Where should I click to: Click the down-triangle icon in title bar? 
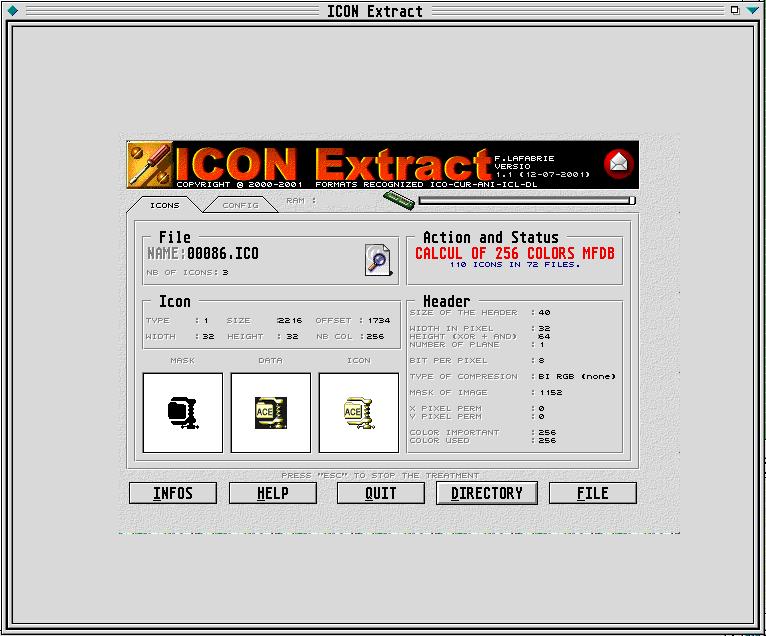point(752,11)
